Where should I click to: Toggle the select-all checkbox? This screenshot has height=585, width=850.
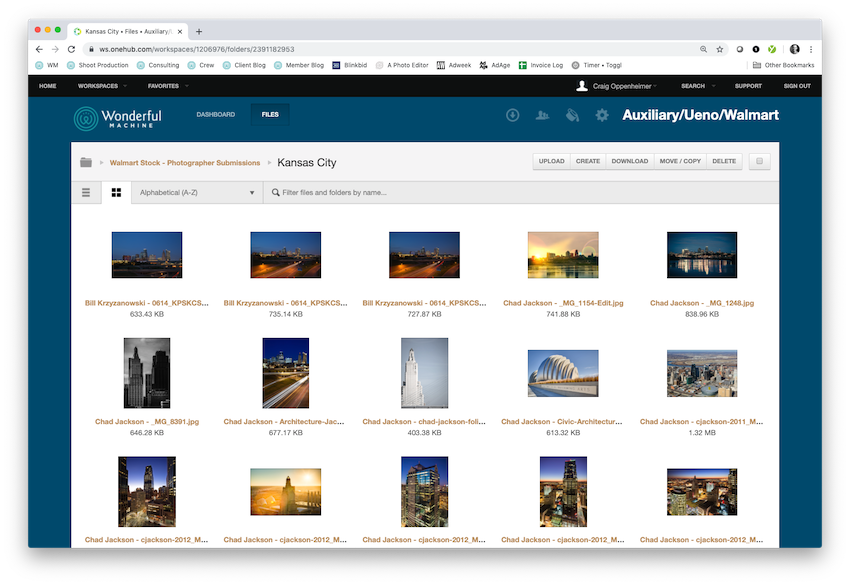pos(759,161)
